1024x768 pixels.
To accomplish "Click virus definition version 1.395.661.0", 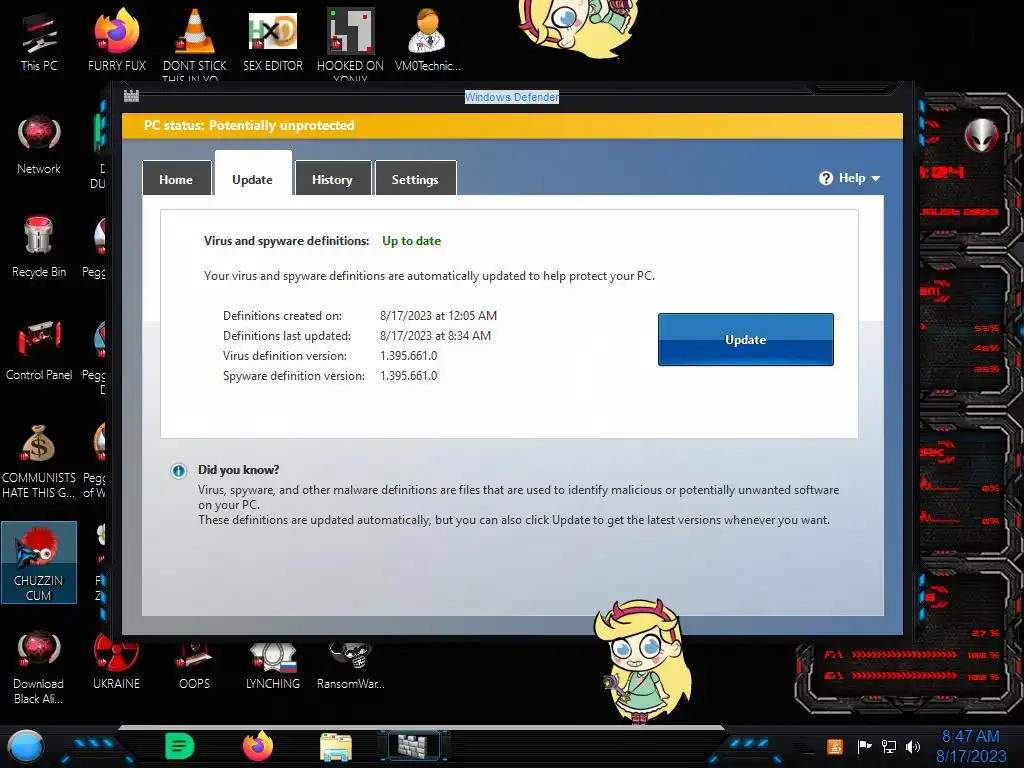I will (409, 356).
